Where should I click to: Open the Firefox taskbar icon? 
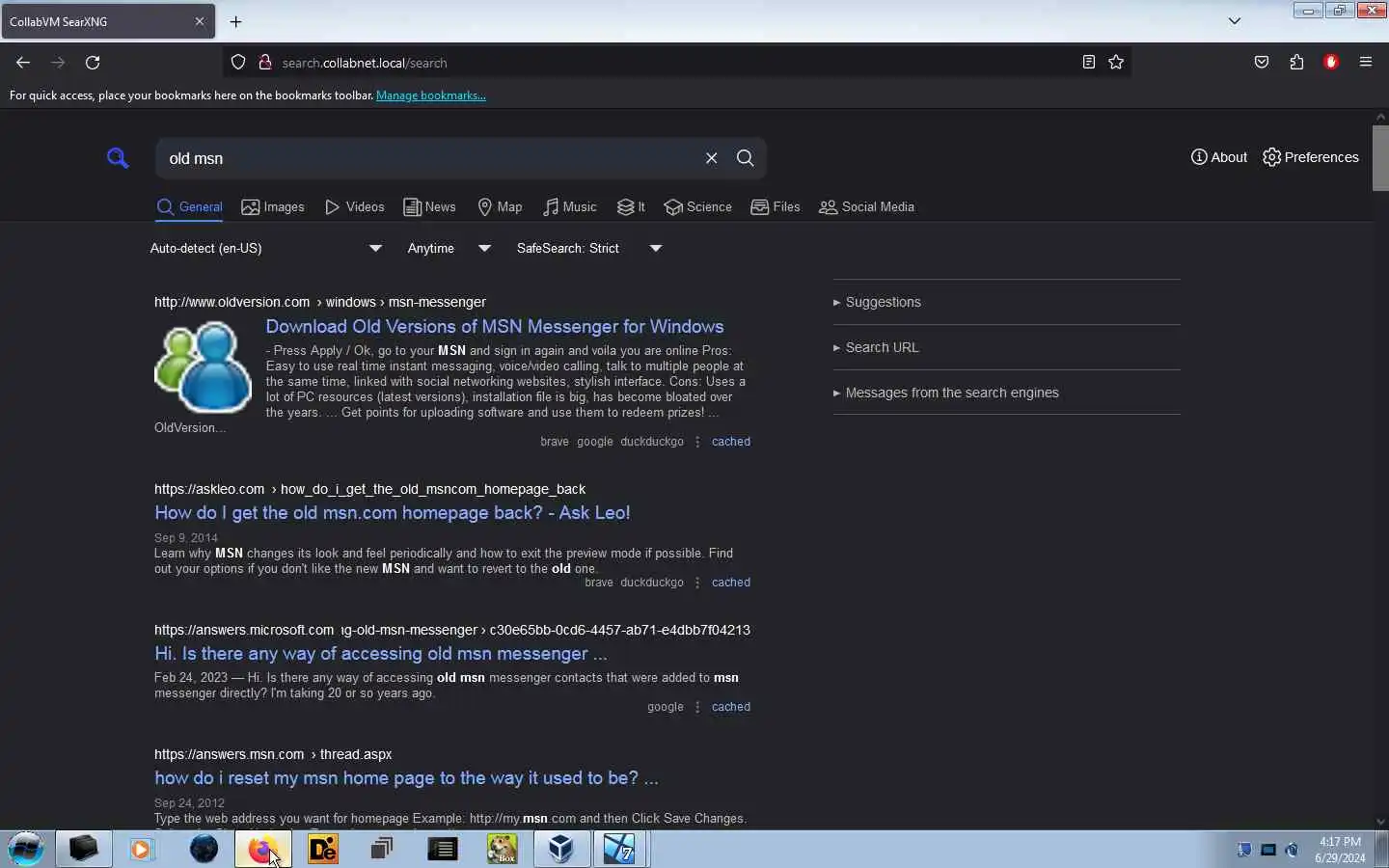[x=262, y=850]
